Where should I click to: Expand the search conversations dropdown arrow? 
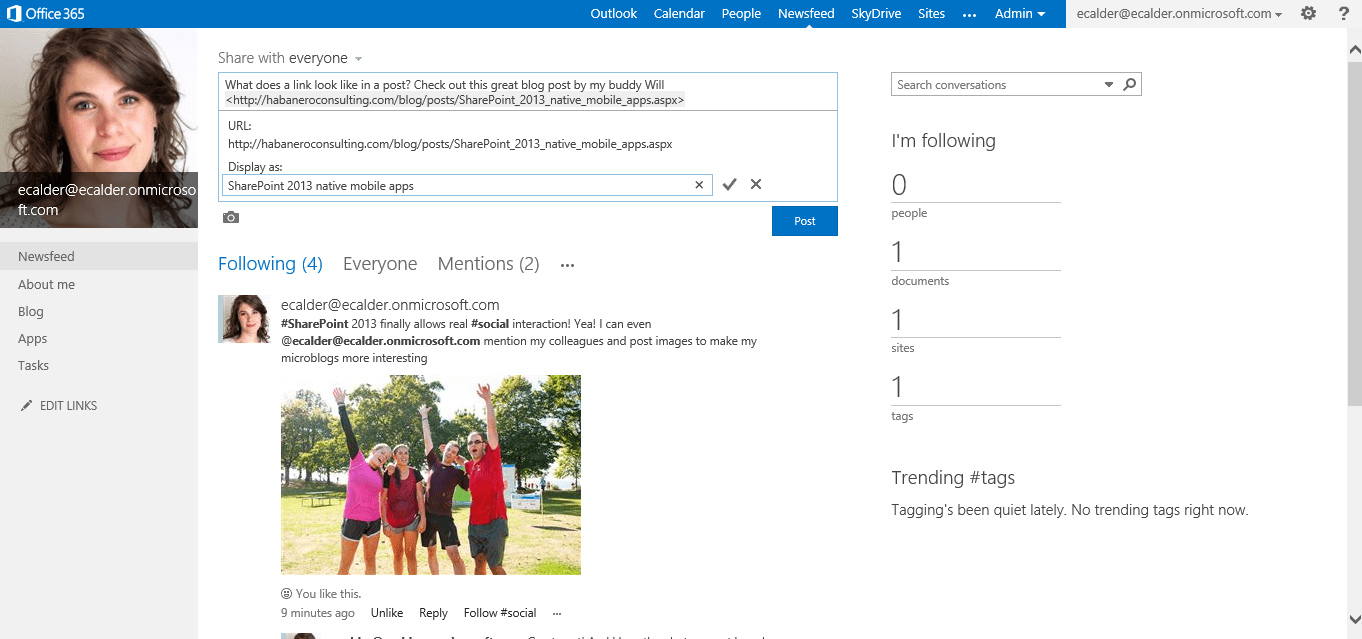click(x=1109, y=85)
